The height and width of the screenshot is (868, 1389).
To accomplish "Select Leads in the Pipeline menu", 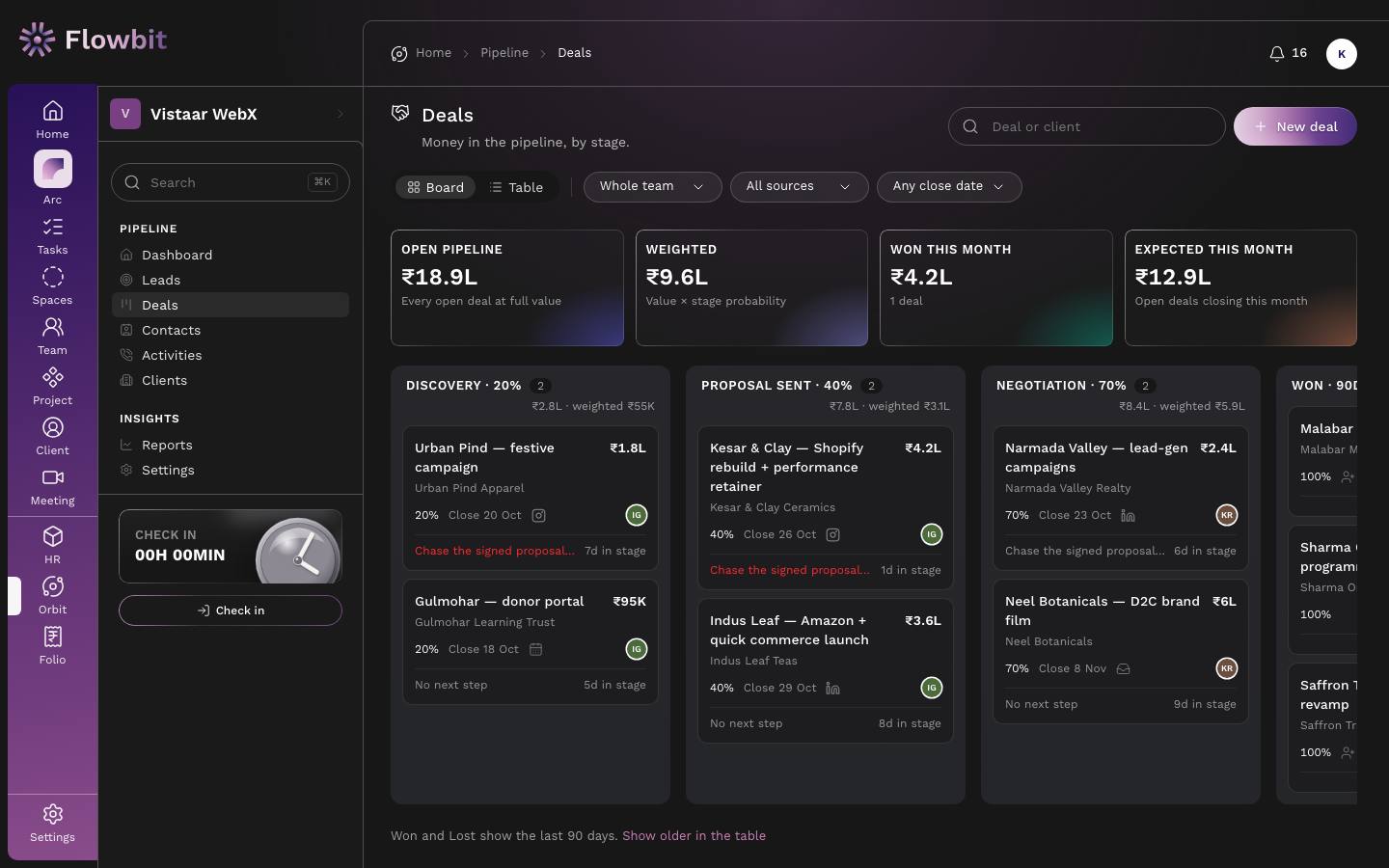I will [231, 280].
